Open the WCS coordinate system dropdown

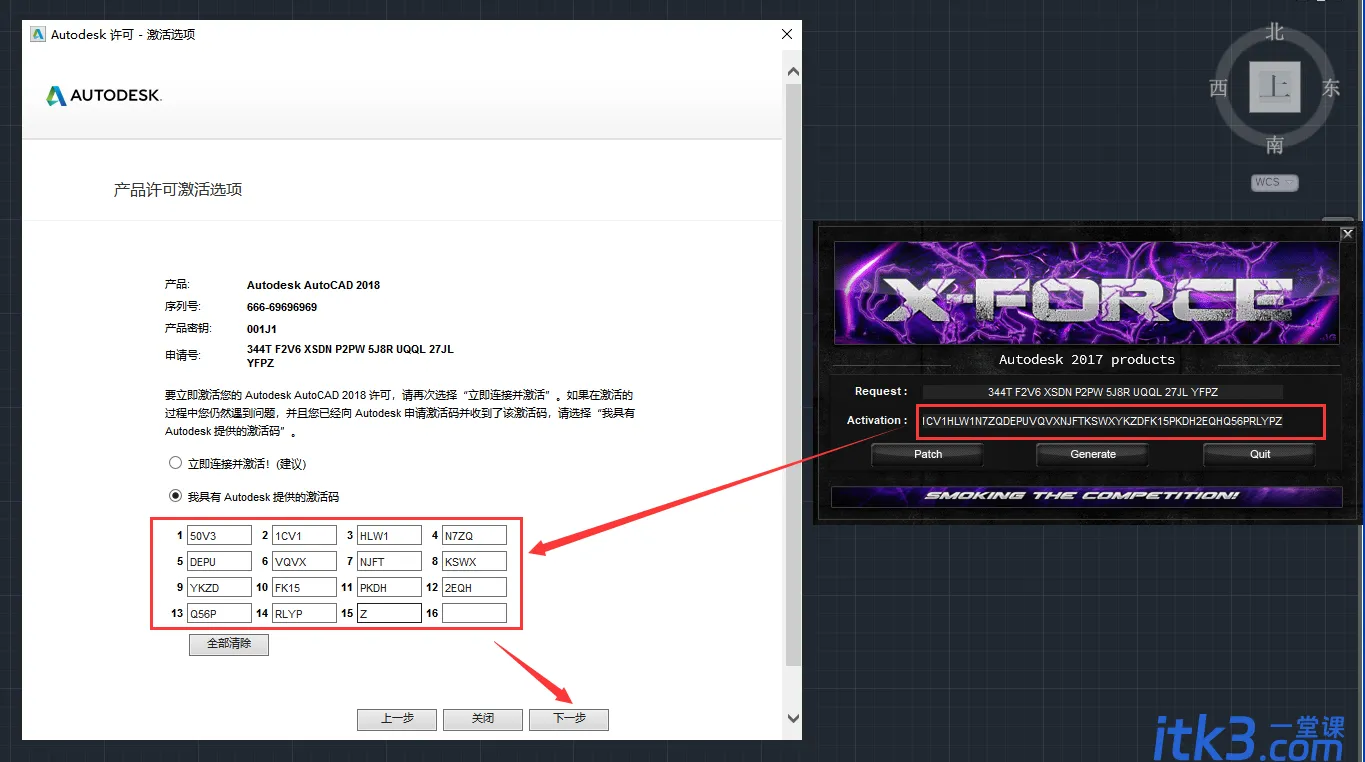tap(1274, 183)
